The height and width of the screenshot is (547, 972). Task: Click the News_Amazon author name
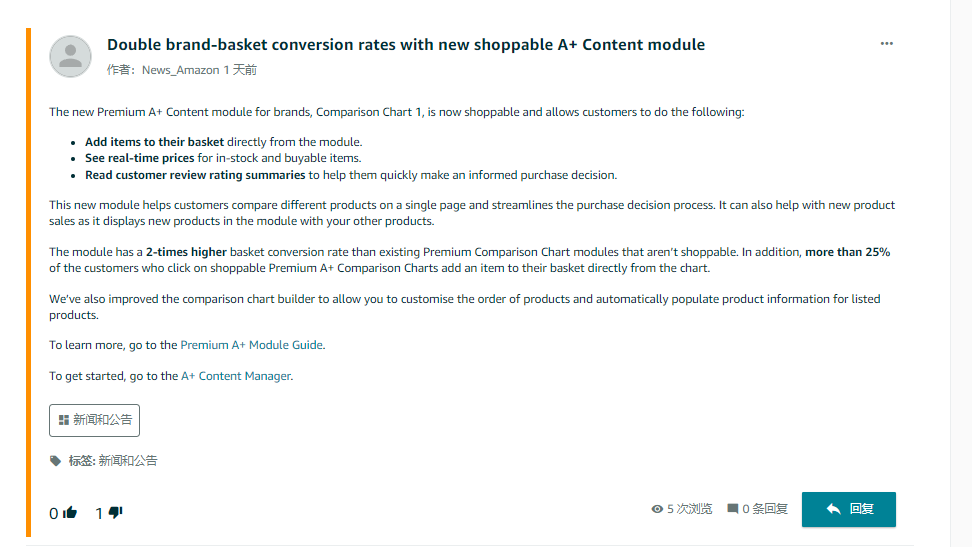(180, 70)
